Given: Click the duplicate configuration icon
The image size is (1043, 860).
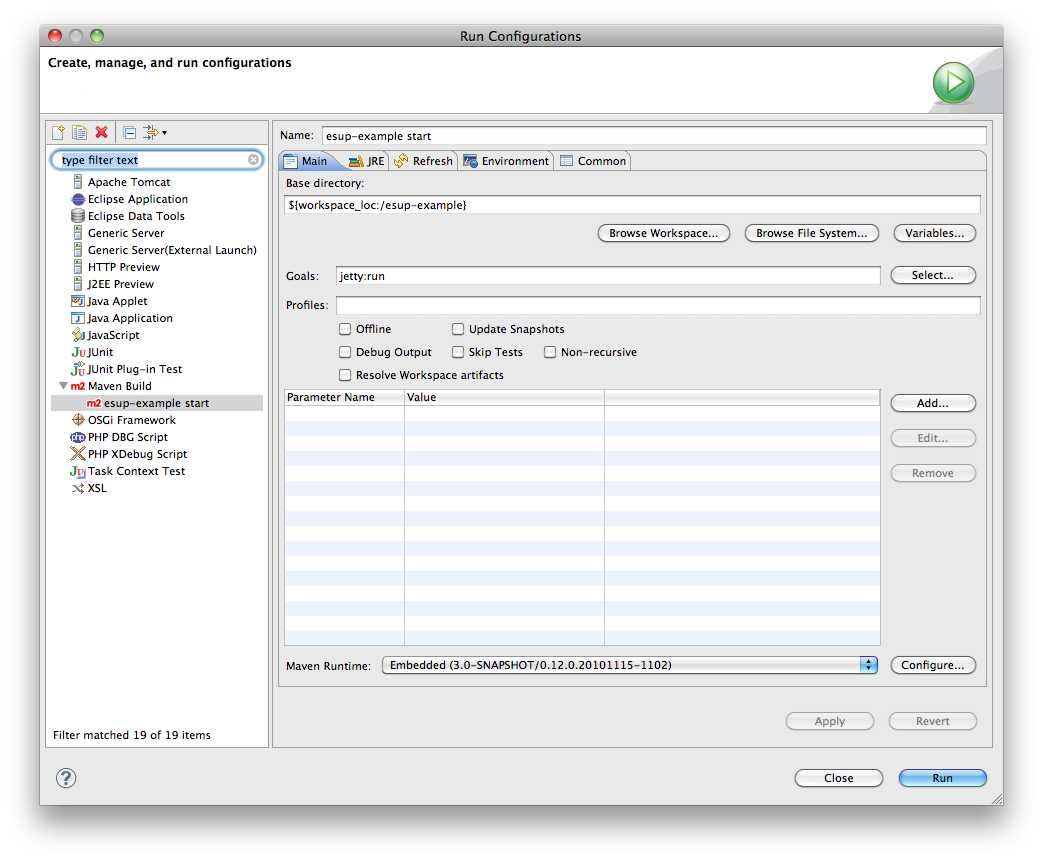Looking at the screenshot, I should click(x=79, y=132).
